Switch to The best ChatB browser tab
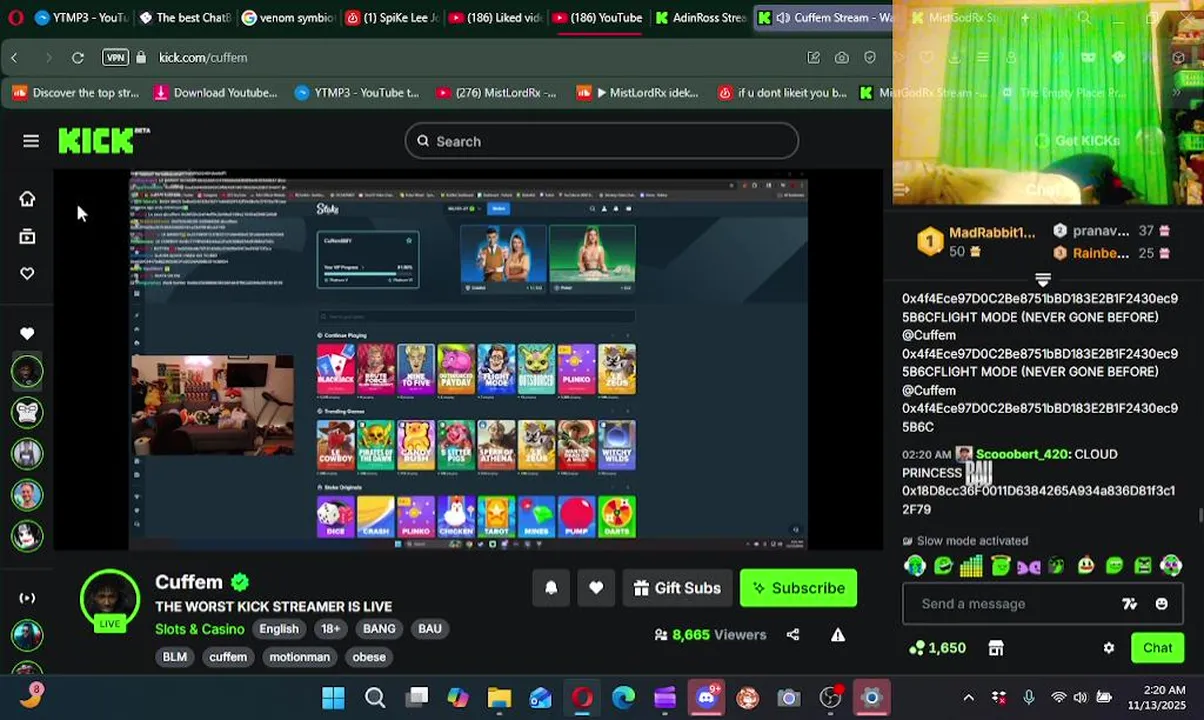Screen dimensions: 1204x720 click(185, 18)
